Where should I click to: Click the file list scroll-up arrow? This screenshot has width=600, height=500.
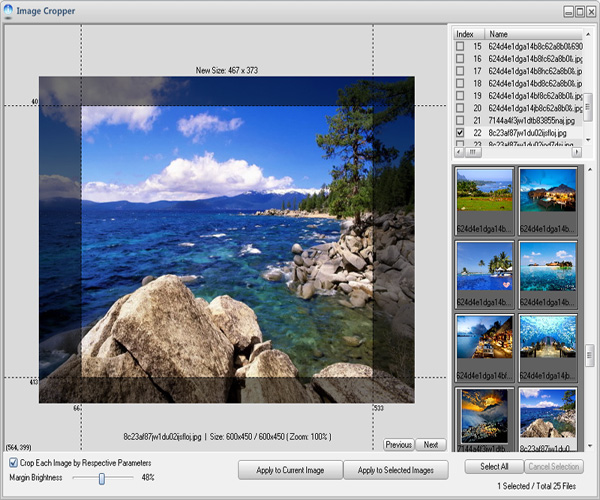coord(588,34)
